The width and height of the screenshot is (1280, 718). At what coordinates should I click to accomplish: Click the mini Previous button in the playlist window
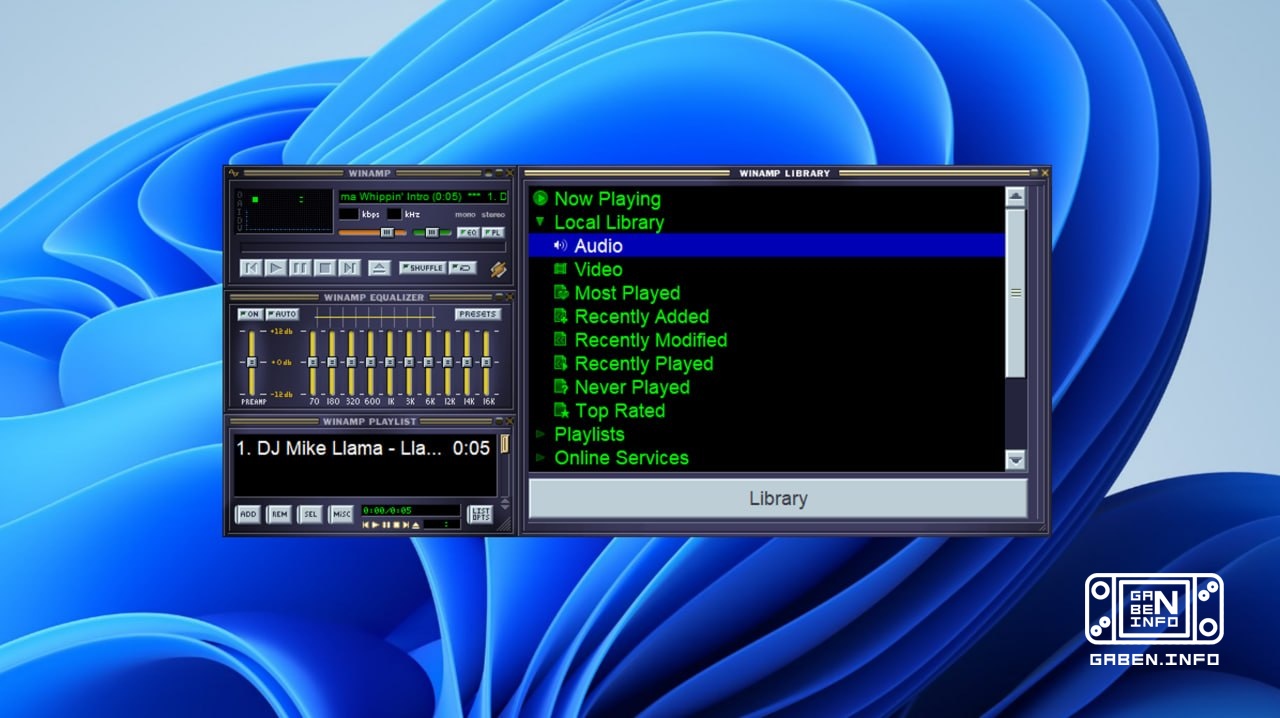(x=366, y=525)
